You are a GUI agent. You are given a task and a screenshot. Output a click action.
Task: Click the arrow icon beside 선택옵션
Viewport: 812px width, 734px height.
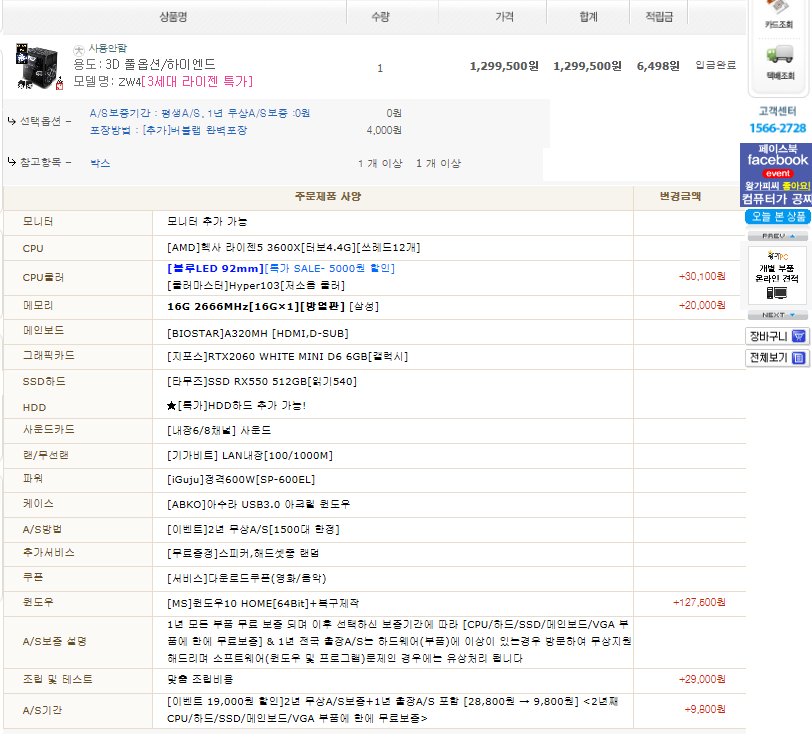[x=11, y=121]
